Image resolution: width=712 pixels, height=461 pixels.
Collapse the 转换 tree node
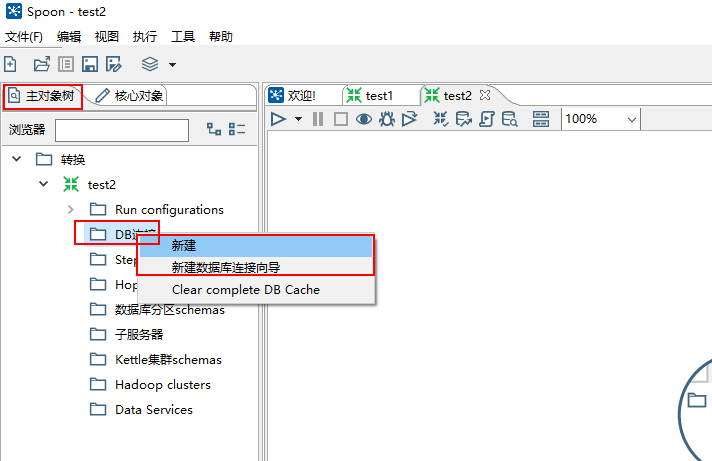[x=17, y=159]
